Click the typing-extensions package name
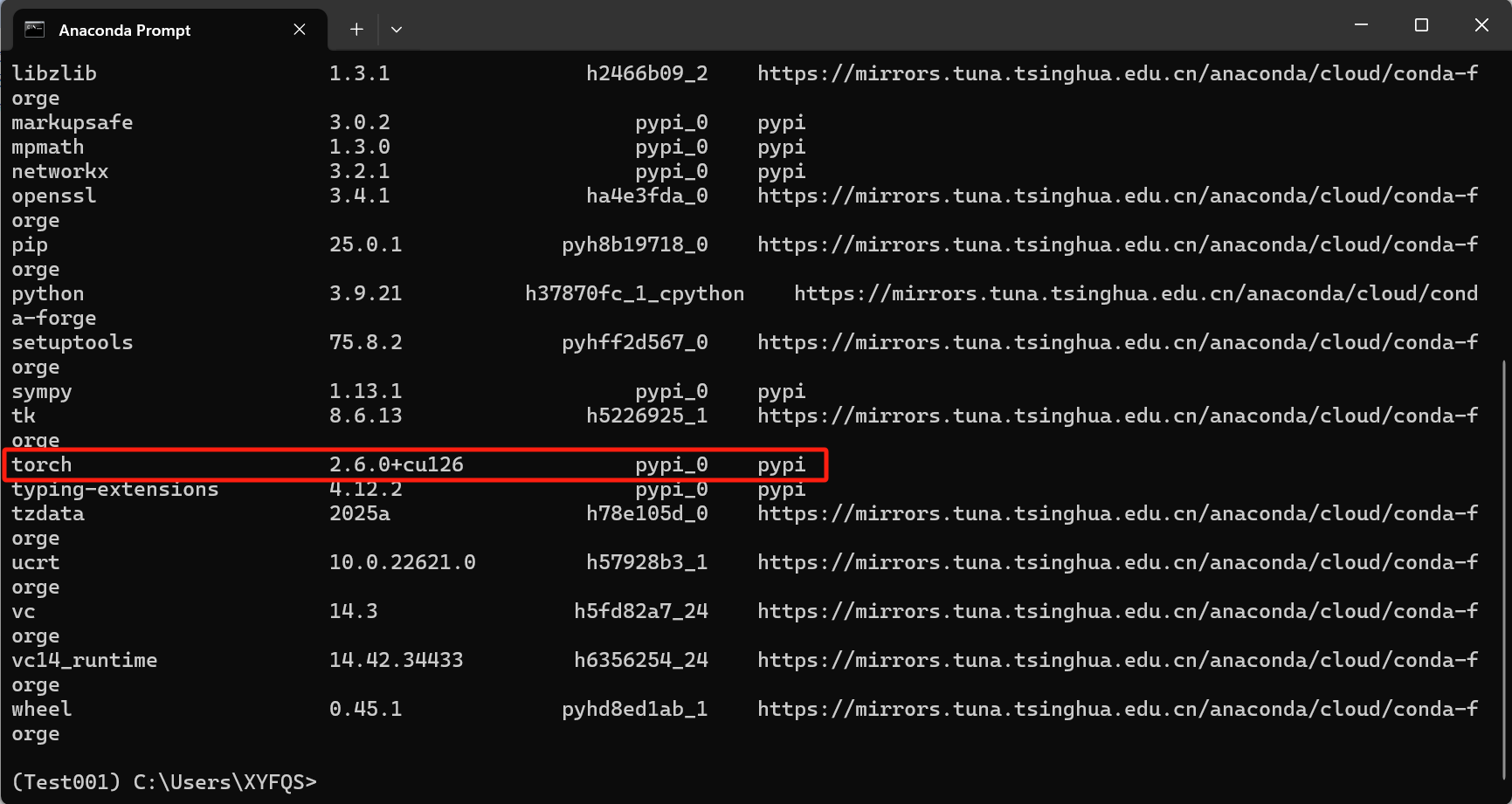The height and width of the screenshot is (804, 1512). pyautogui.click(x=115, y=489)
